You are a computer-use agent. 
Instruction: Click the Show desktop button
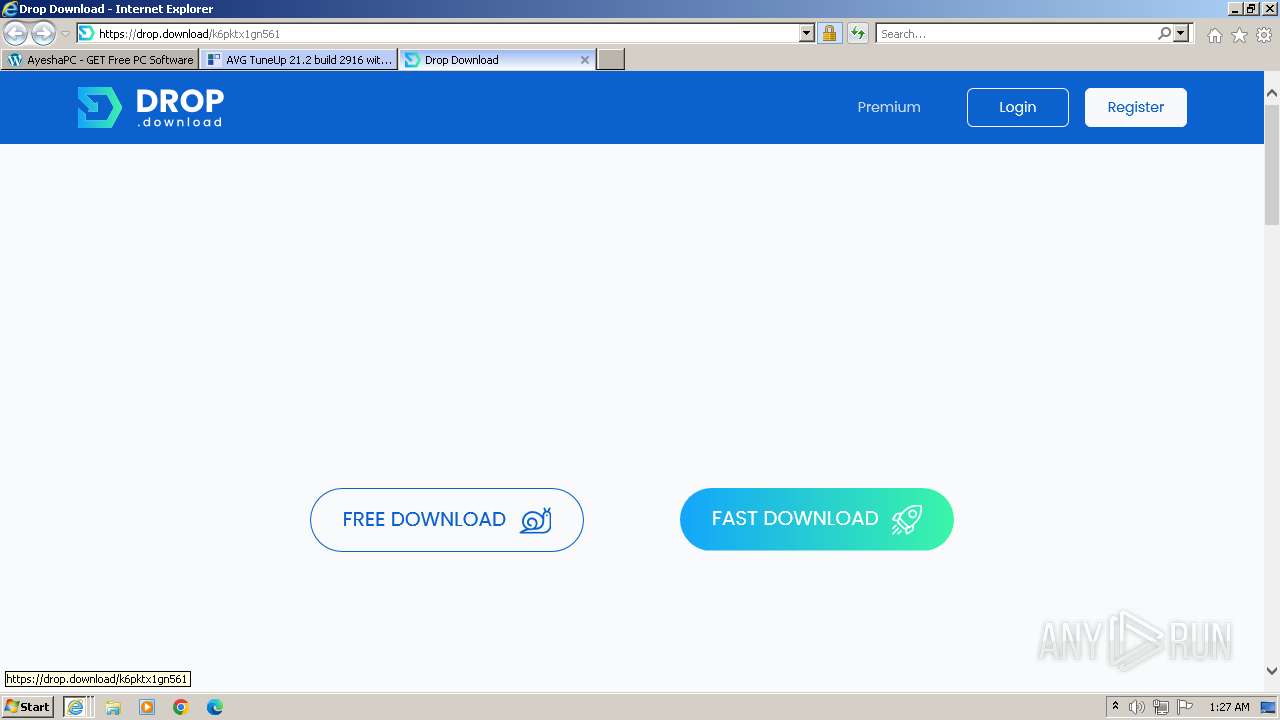click(1268, 707)
